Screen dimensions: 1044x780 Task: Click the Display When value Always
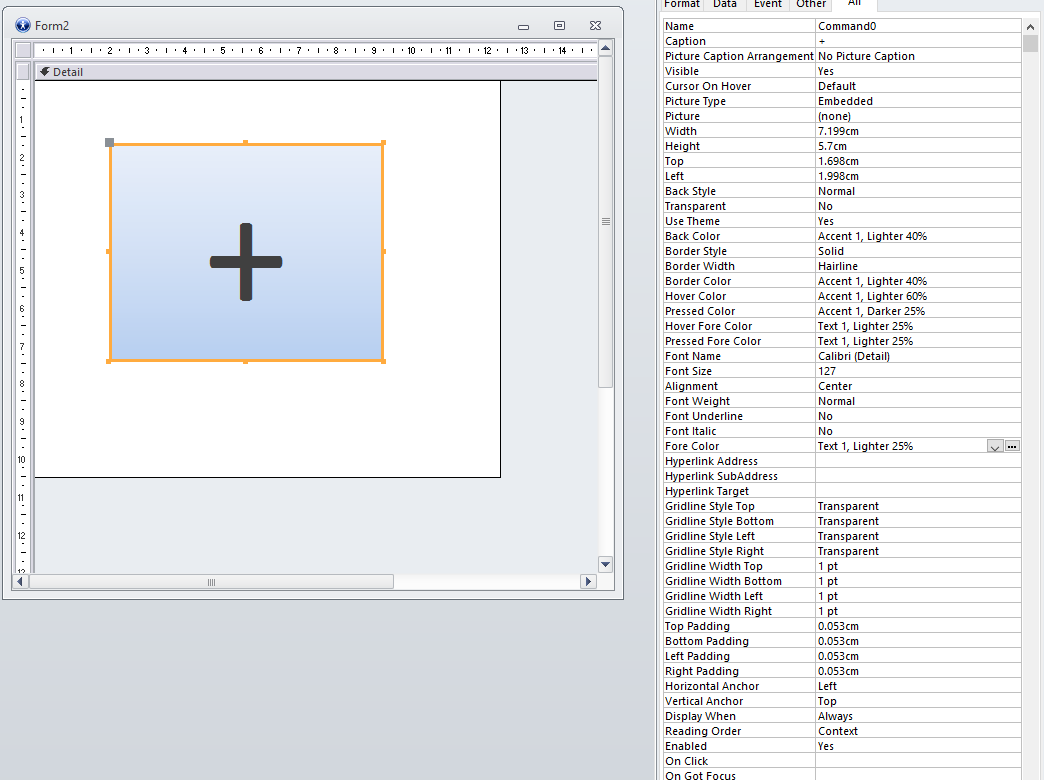(x=918, y=716)
